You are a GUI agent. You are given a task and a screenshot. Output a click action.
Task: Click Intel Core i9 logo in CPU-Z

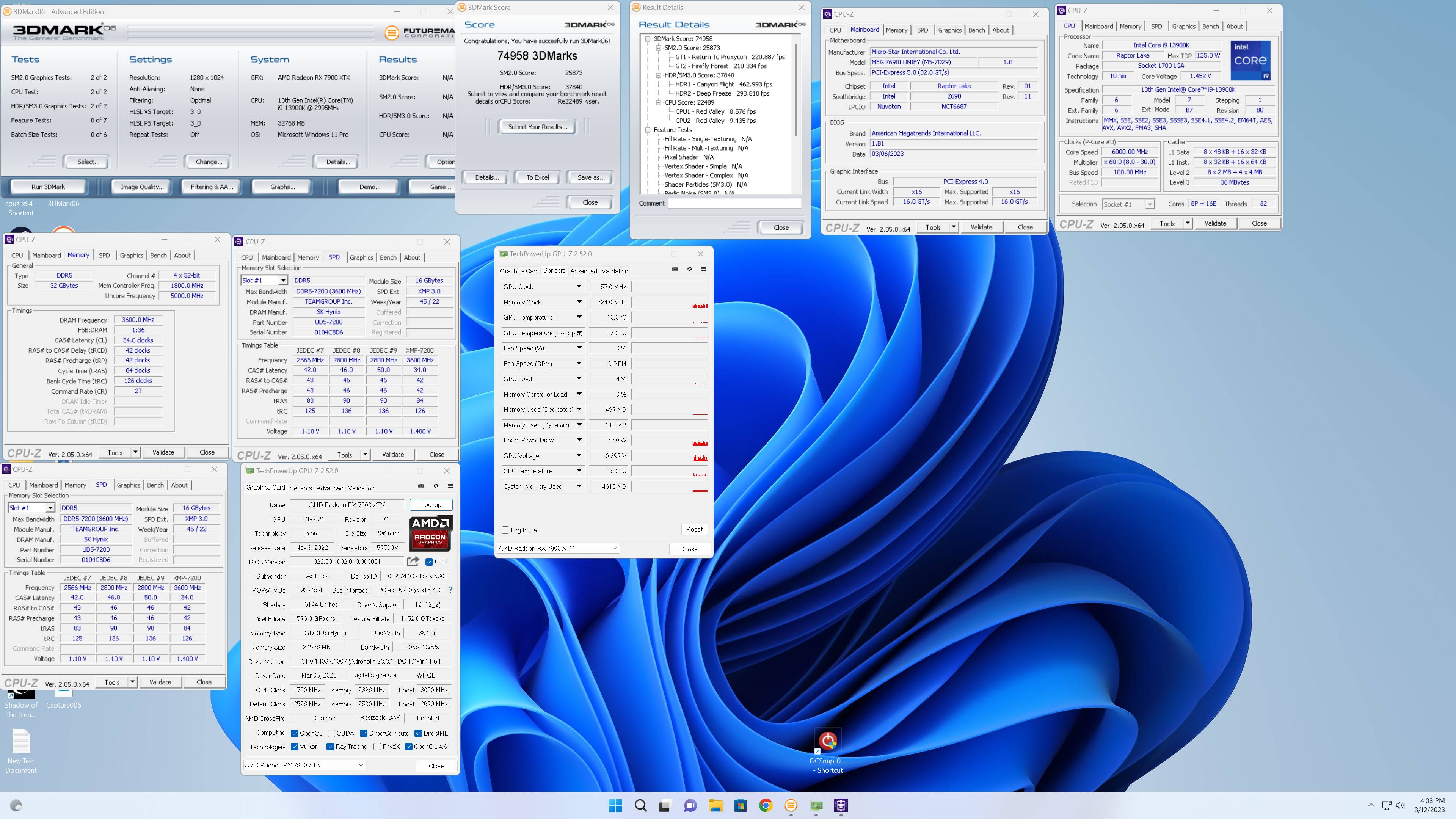point(1250,60)
